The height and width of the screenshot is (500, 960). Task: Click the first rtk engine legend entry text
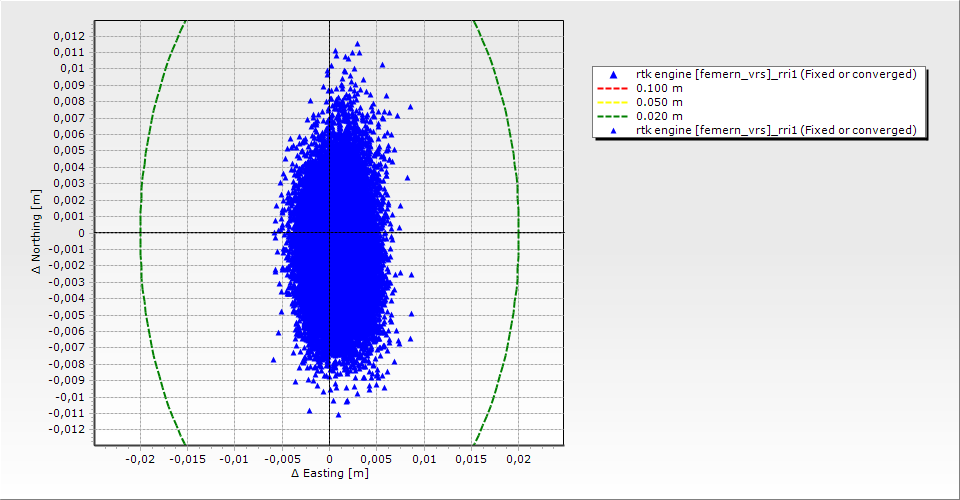(x=776, y=74)
